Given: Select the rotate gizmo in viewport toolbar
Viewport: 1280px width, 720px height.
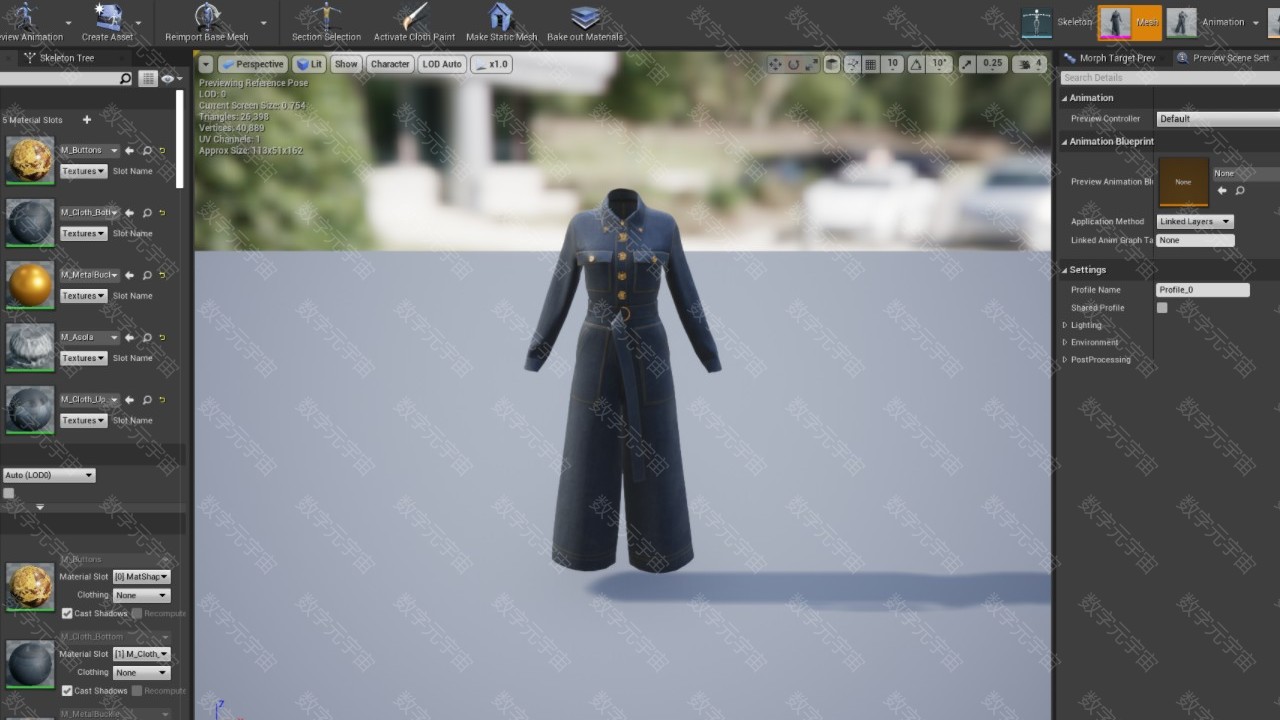Looking at the screenshot, I should tap(793, 64).
